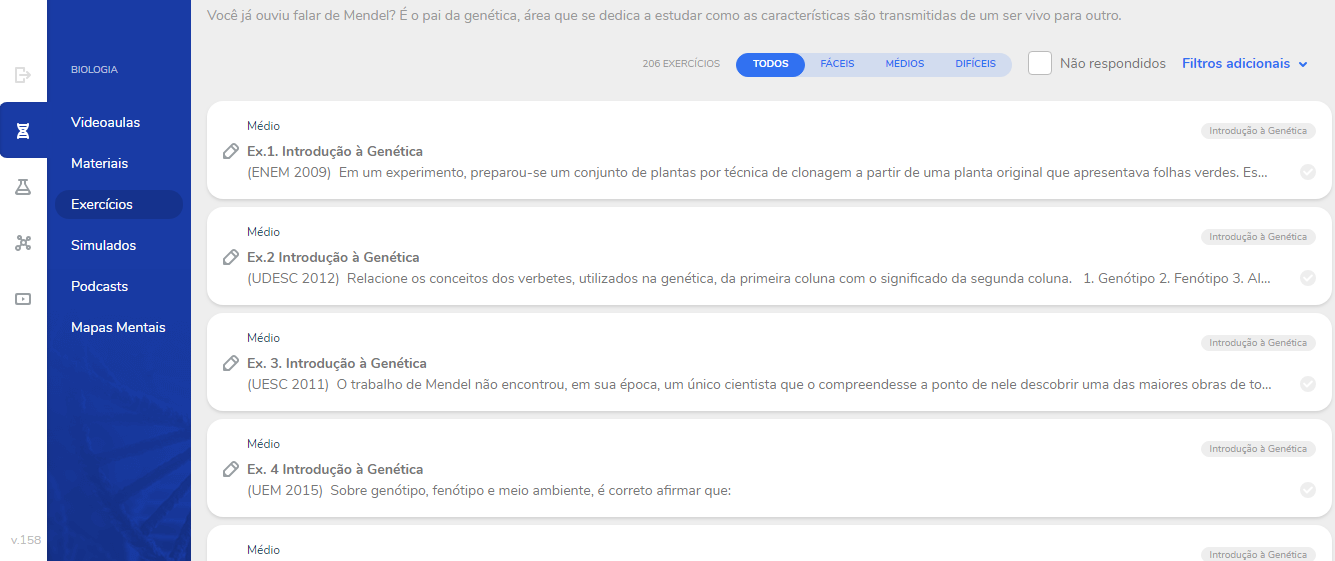1335x561 pixels.
Task: Select the TODOS filter pill
Action: (x=770, y=64)
